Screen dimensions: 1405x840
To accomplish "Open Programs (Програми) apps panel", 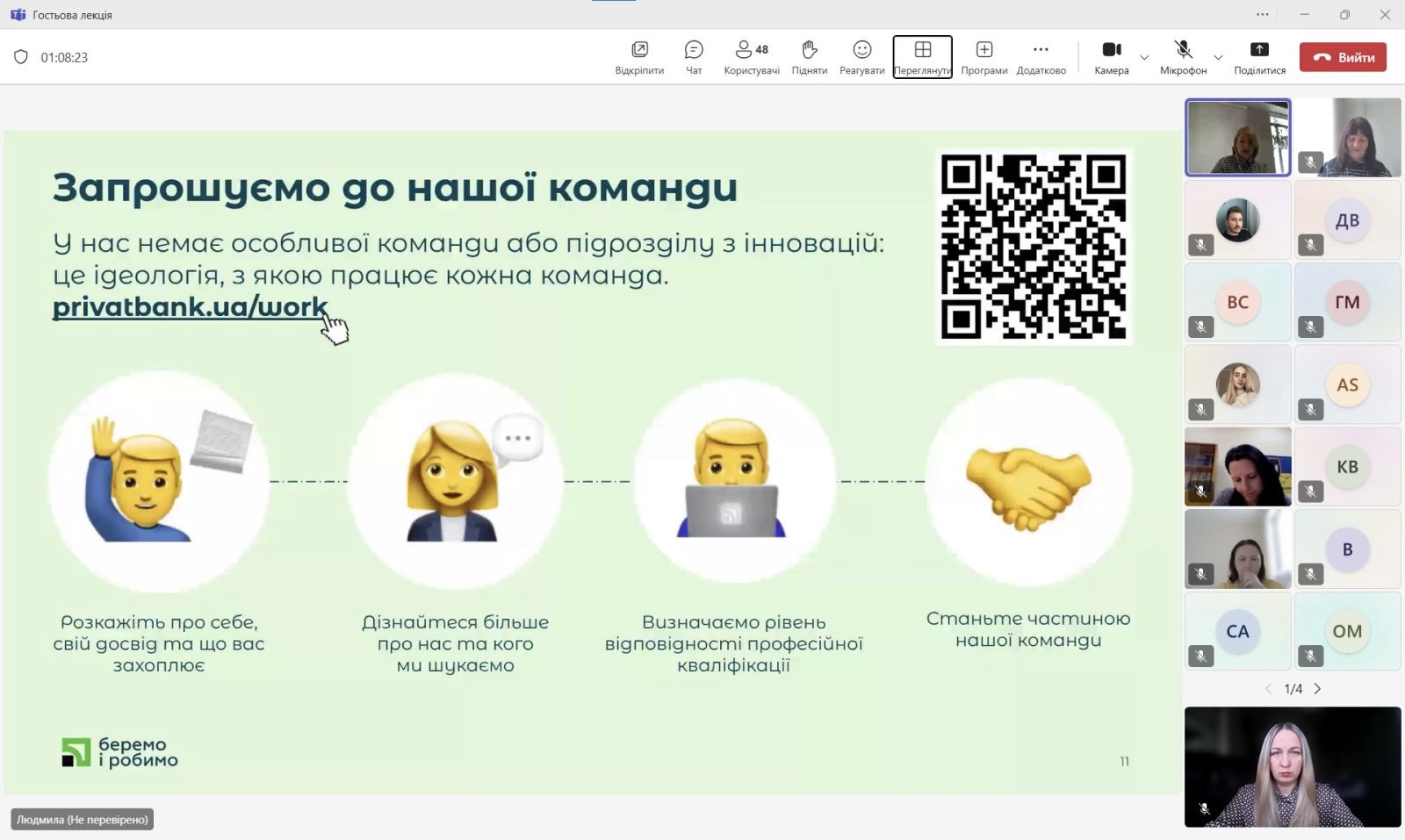I will pyautogui.click(x=983, y=57).
